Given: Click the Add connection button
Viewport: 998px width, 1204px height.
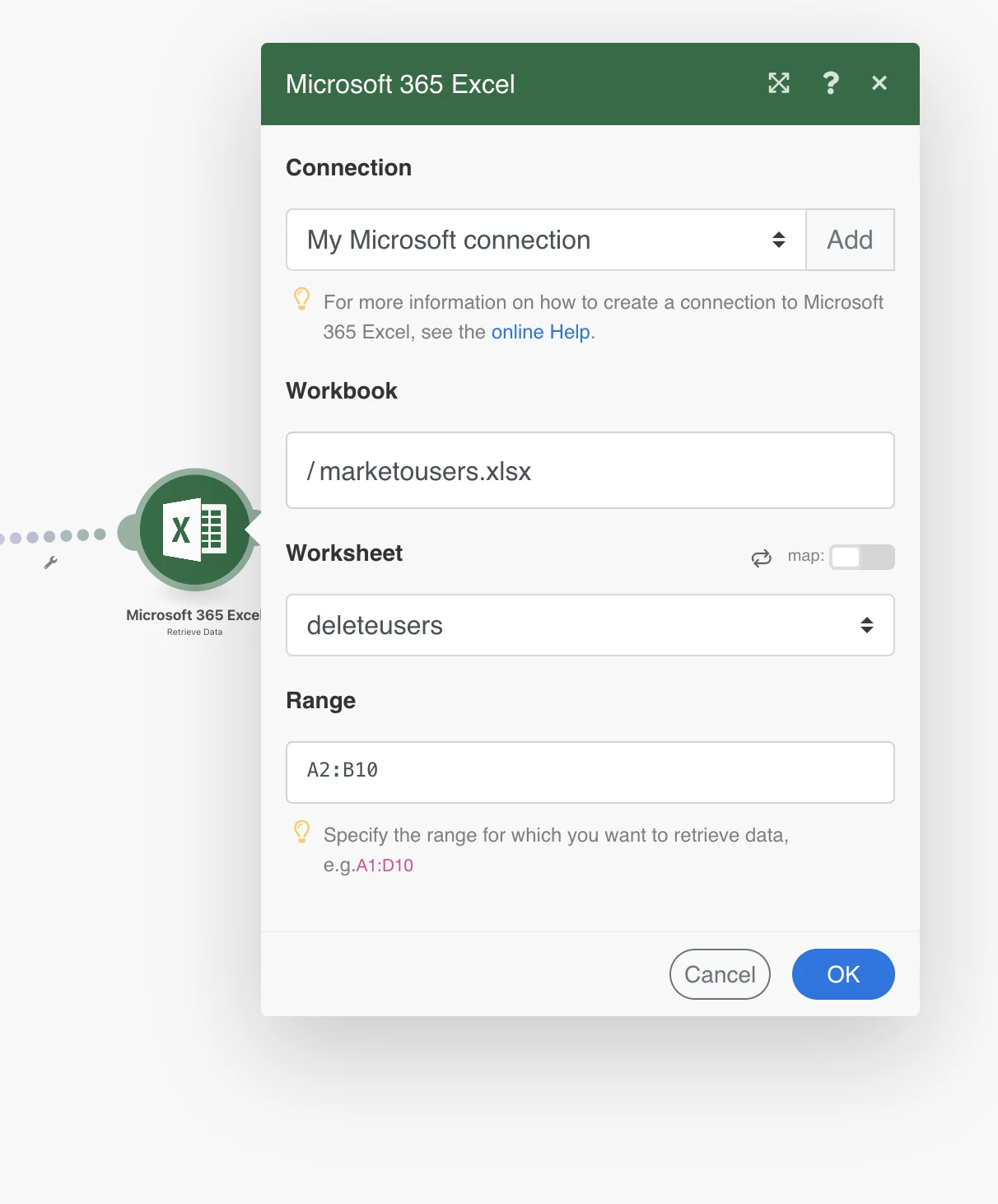Looking at the screenshot, I should click(850, 240).
